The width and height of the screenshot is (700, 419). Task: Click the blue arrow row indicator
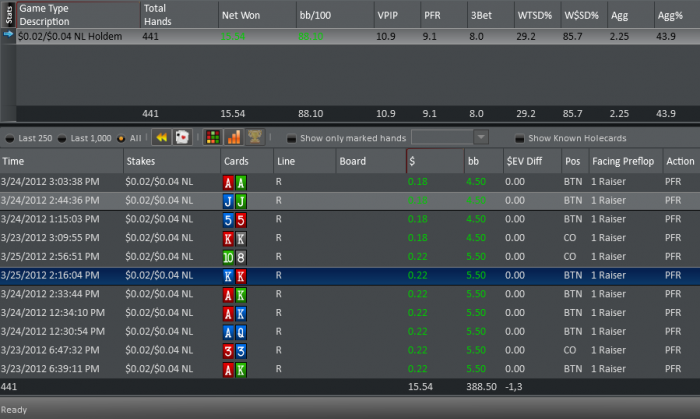pos(8,34)
